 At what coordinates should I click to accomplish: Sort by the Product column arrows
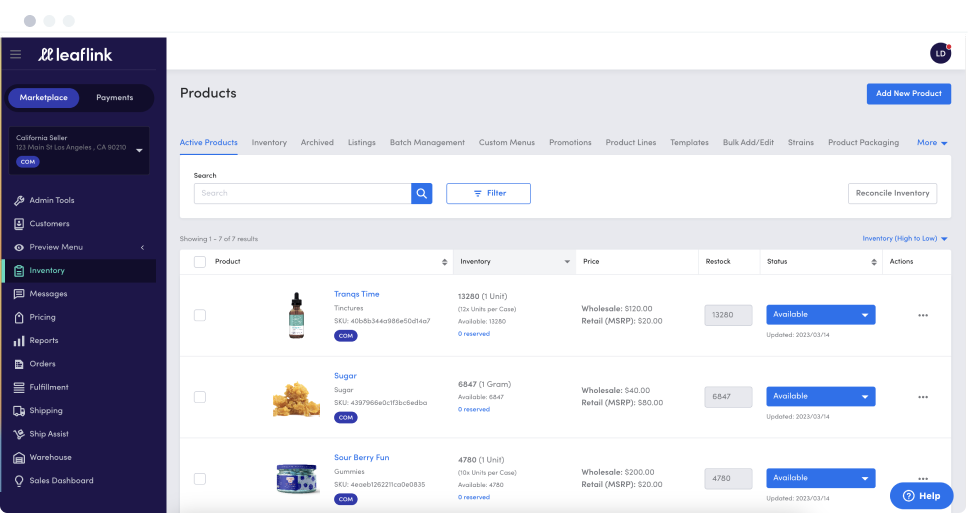(x=444, y=262)
